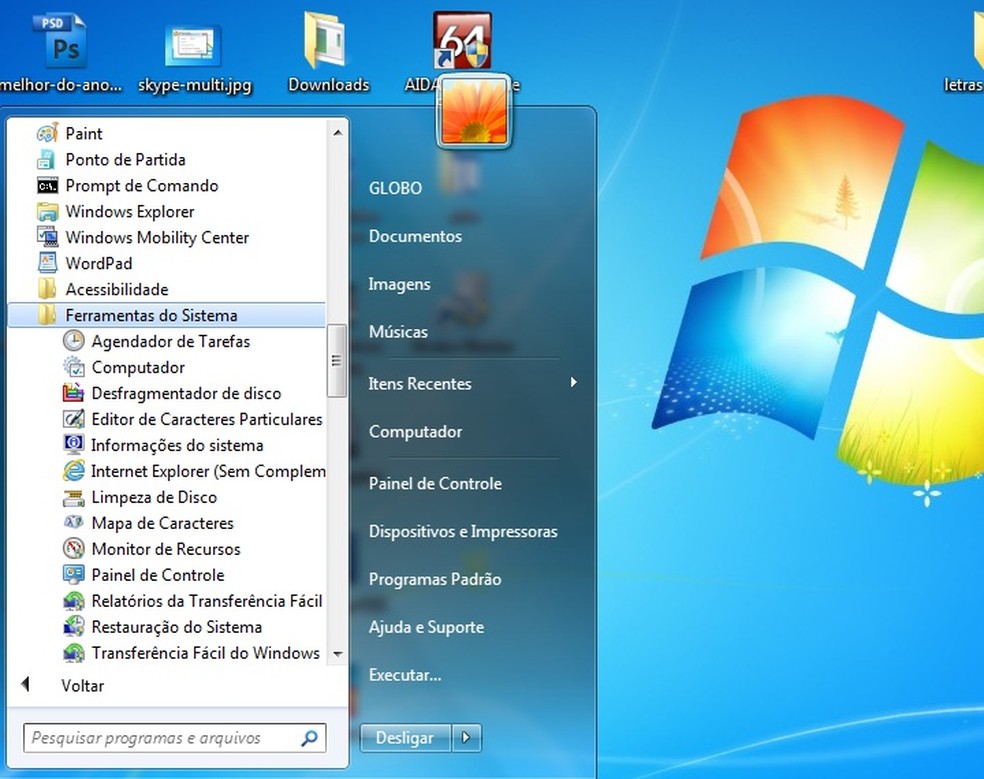The width and height of the screenshot is (984, 779).
Task: Open Músicas from the right pane
Action: [x=398, y=331]
